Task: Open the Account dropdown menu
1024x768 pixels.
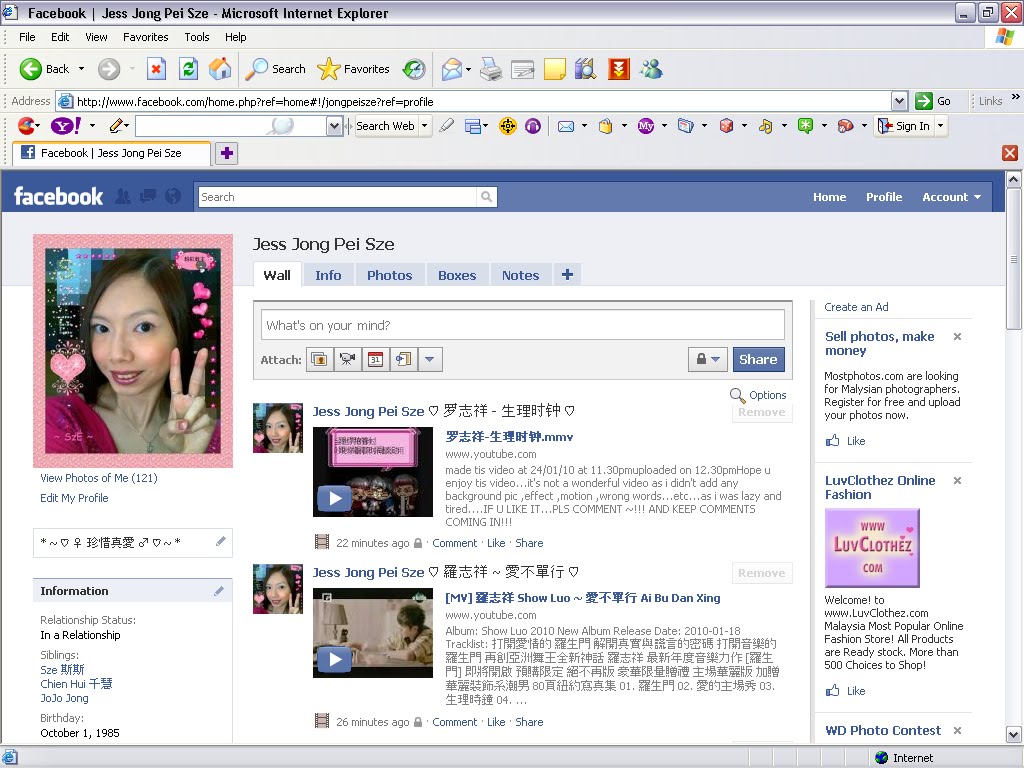Action: [951, 197]
